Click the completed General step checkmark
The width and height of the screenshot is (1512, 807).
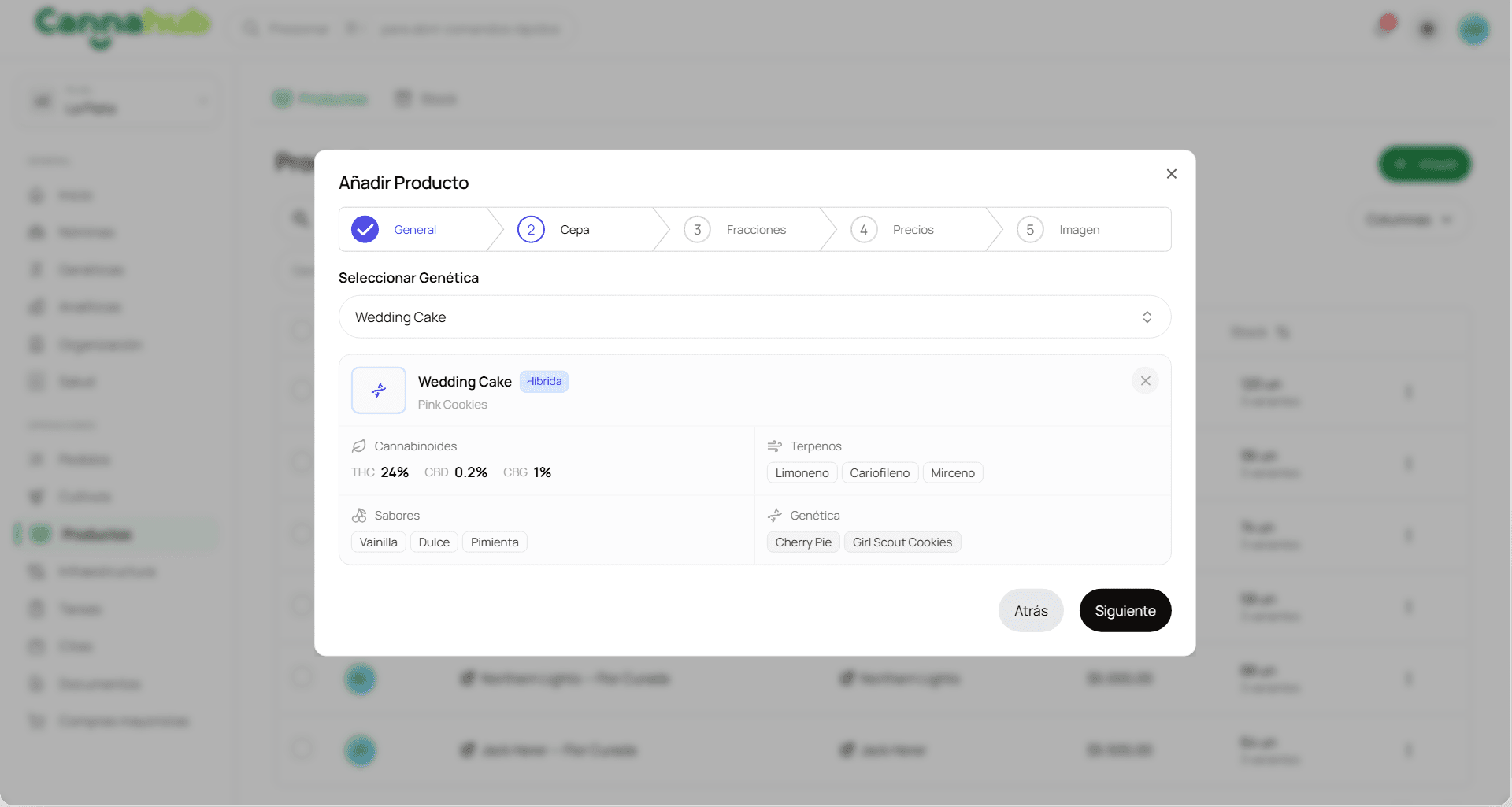click(365, 230)
